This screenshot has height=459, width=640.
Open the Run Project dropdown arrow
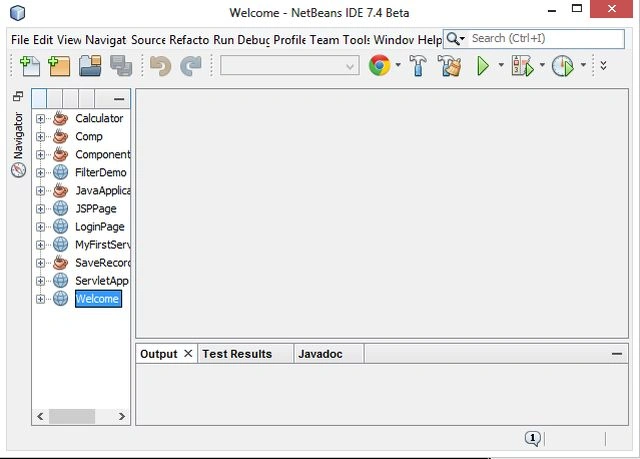(x=501, y=65)
